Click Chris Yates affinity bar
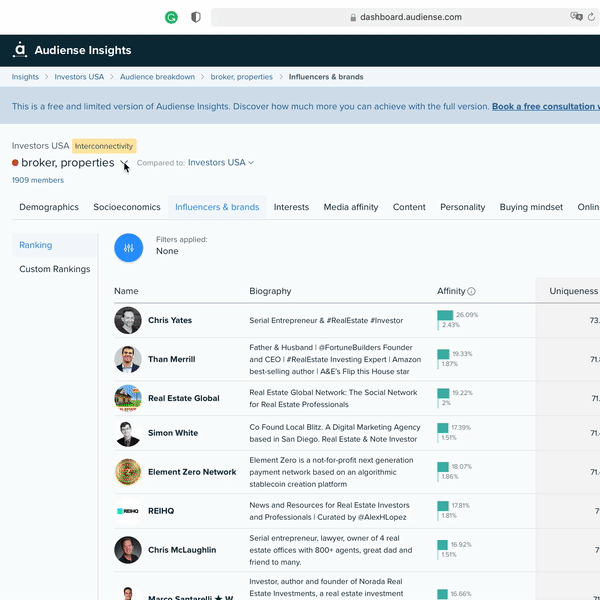This screenshot has width=600, height=600. [x=445, y=315]
